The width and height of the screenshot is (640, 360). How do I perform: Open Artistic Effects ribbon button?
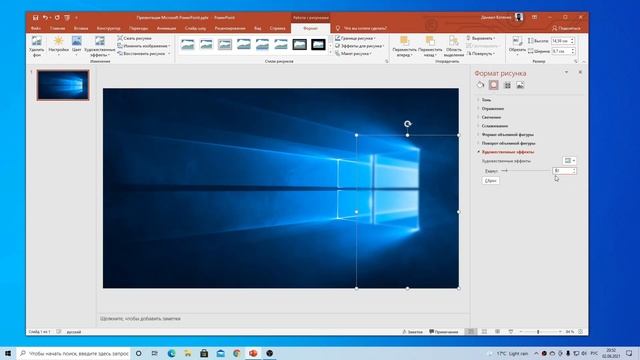click(100, 46)
